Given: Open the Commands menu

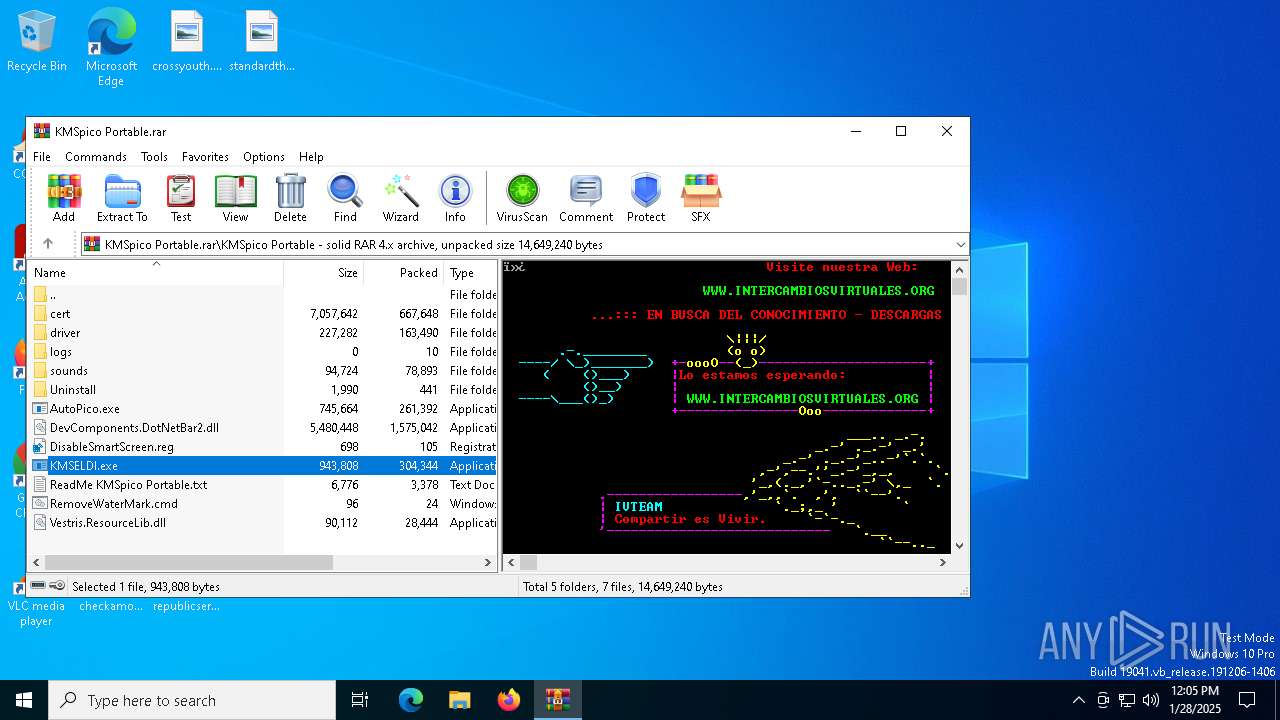Looking at the screenshot, I should click(x=96, y=157).
